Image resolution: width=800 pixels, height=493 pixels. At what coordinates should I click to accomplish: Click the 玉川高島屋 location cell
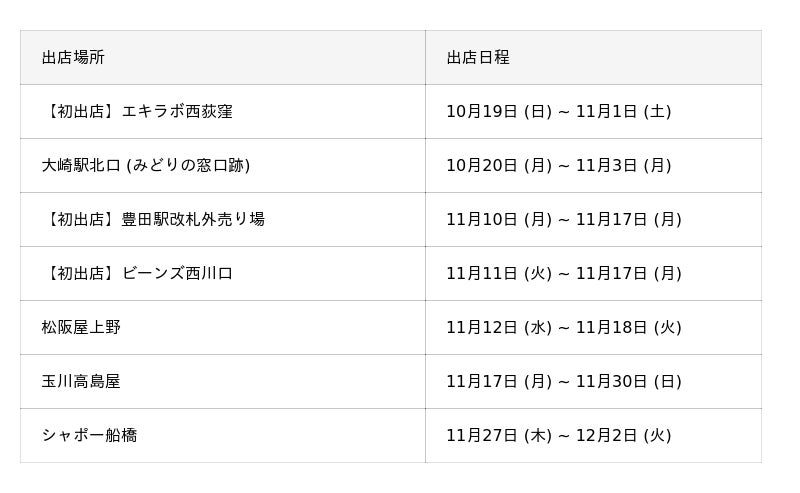pyautogui.click(x=81, y=382)
